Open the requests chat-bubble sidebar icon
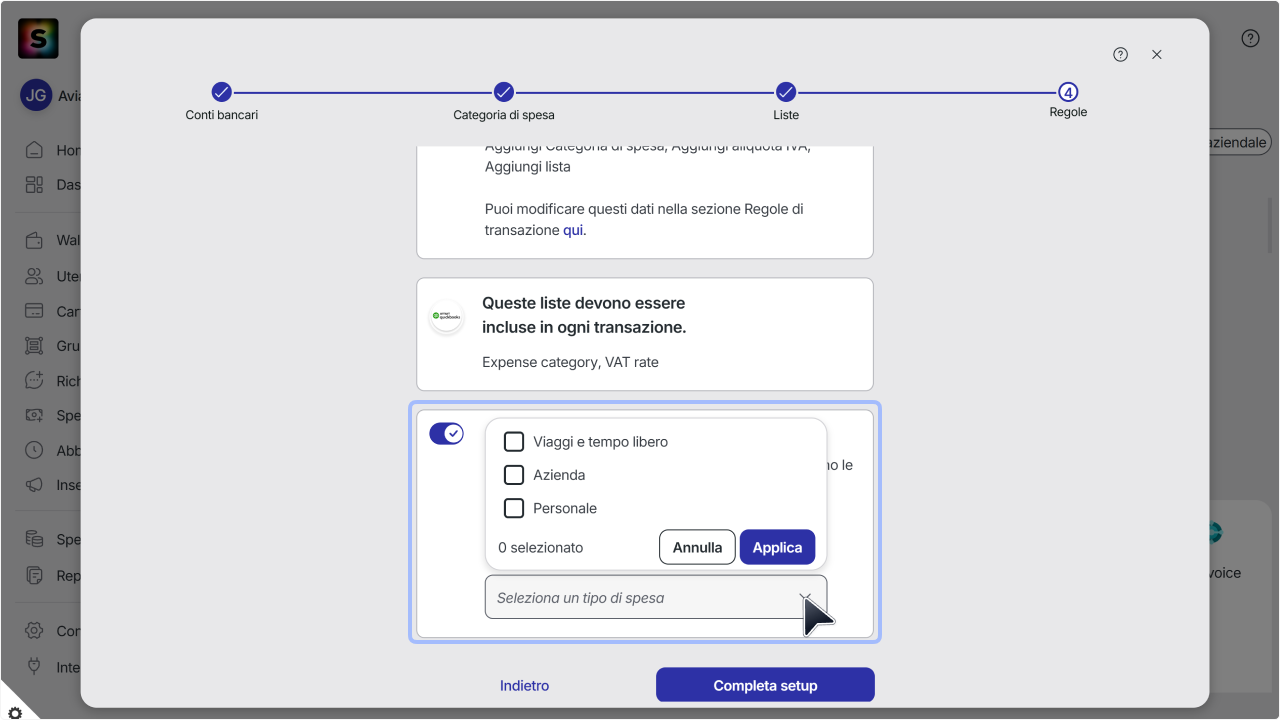Viewport: 1280px width, 720px height. click(35, 381)
